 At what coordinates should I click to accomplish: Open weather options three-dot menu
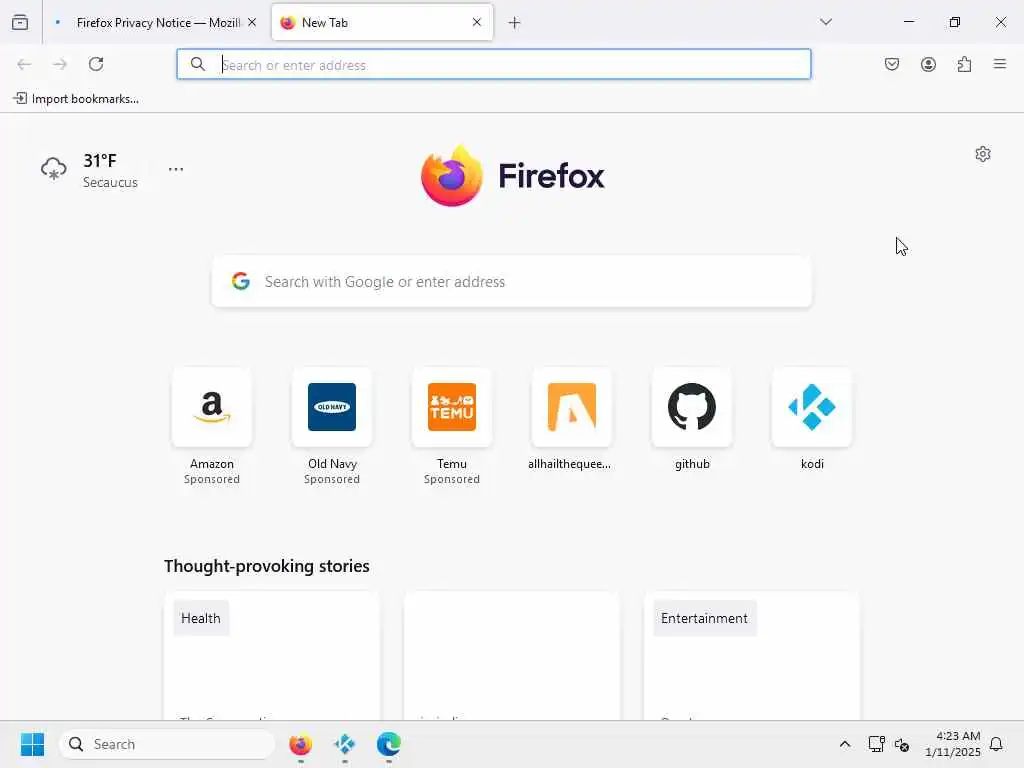(176, 169)
